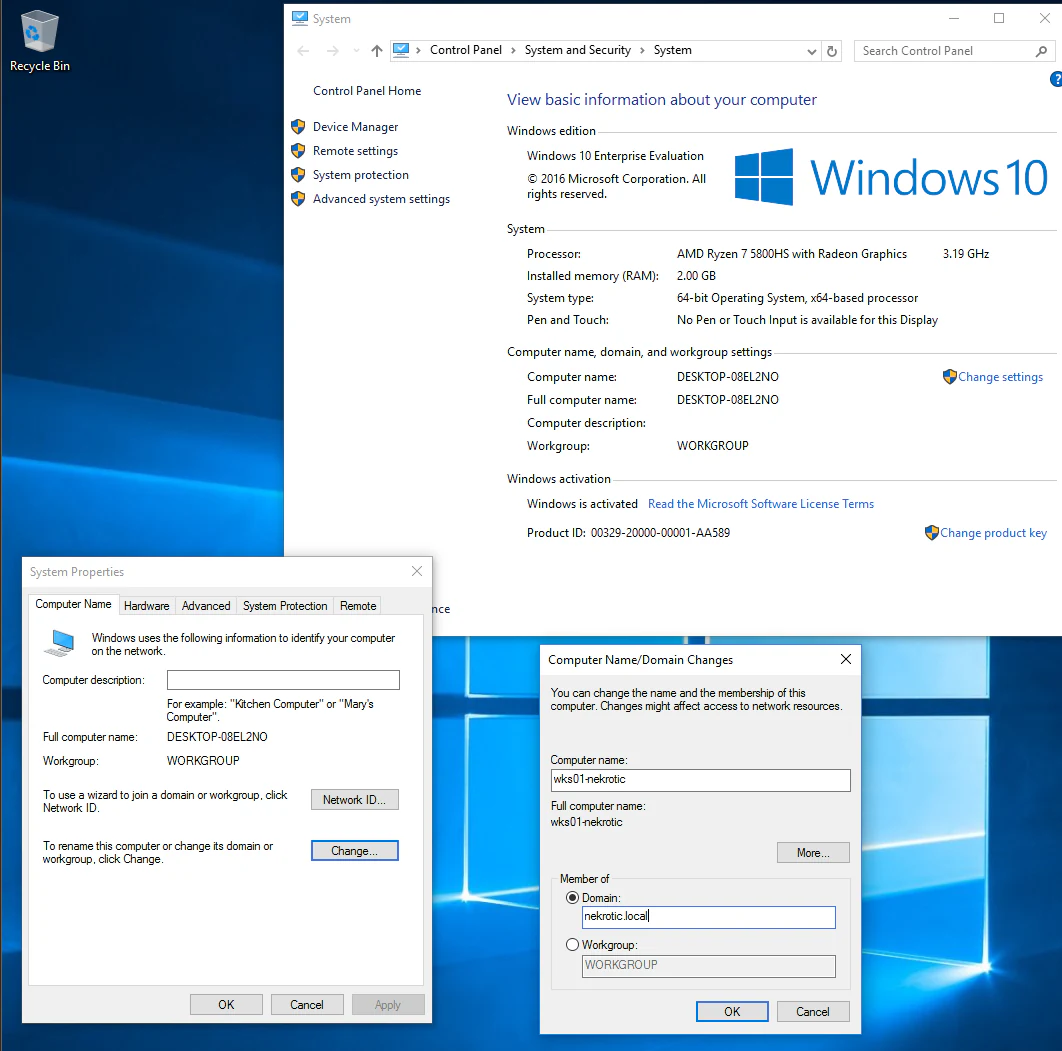Close the Computer Name/Domain Changes dialog
The image size is (1062, 1051).
pos(846,659)
